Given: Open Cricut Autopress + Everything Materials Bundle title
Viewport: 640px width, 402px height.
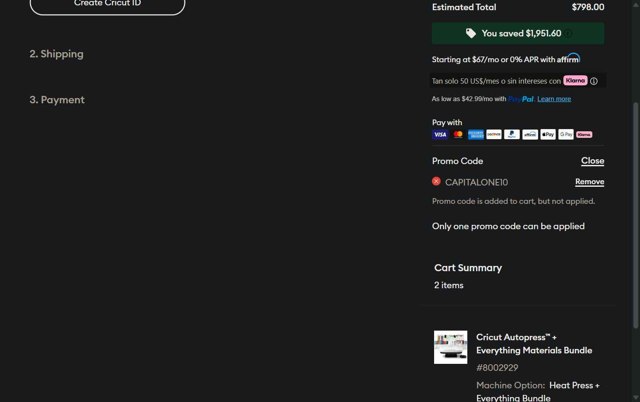Looking at the screenshot, I should [534, 344].
